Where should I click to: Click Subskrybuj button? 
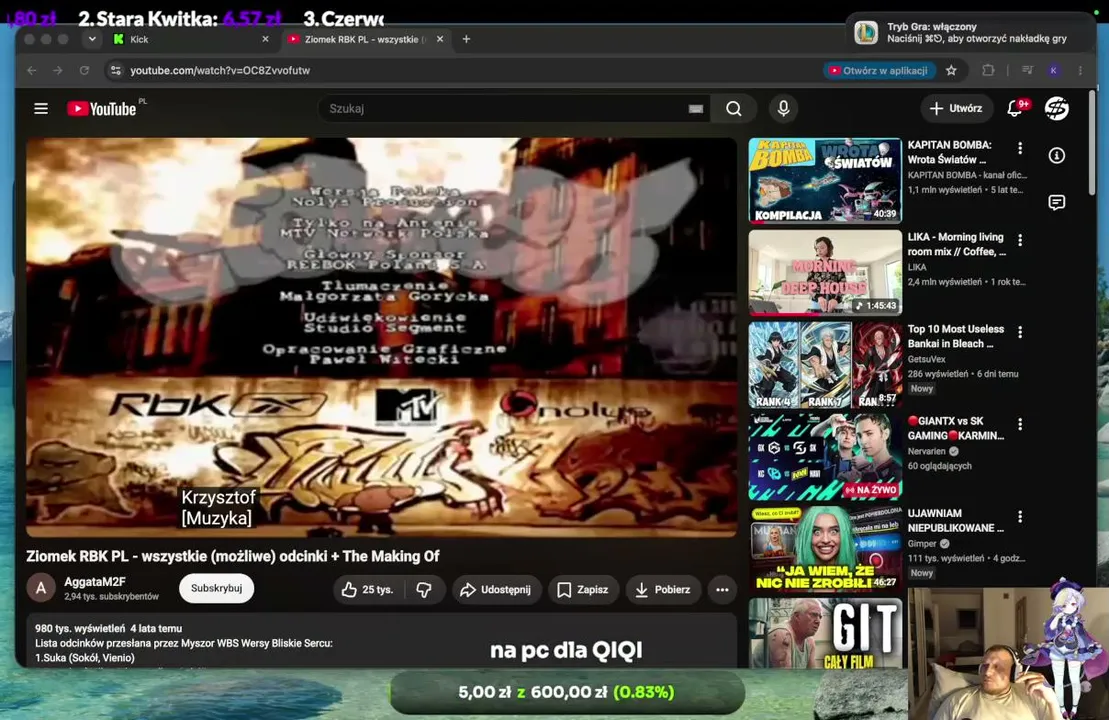coord(216,588)
